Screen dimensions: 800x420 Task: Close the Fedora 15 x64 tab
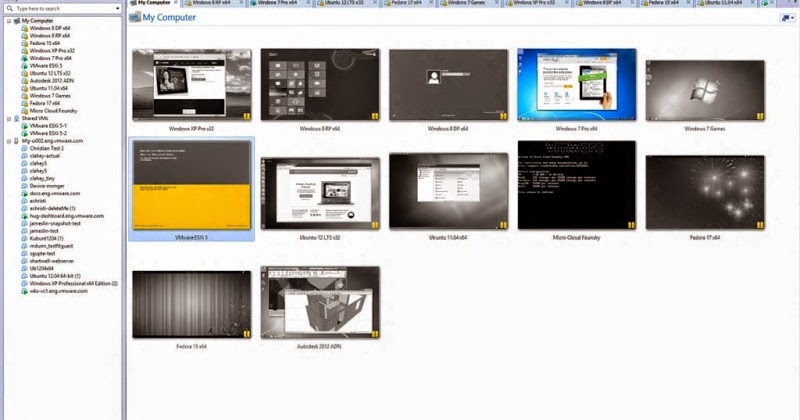point(689,3)
